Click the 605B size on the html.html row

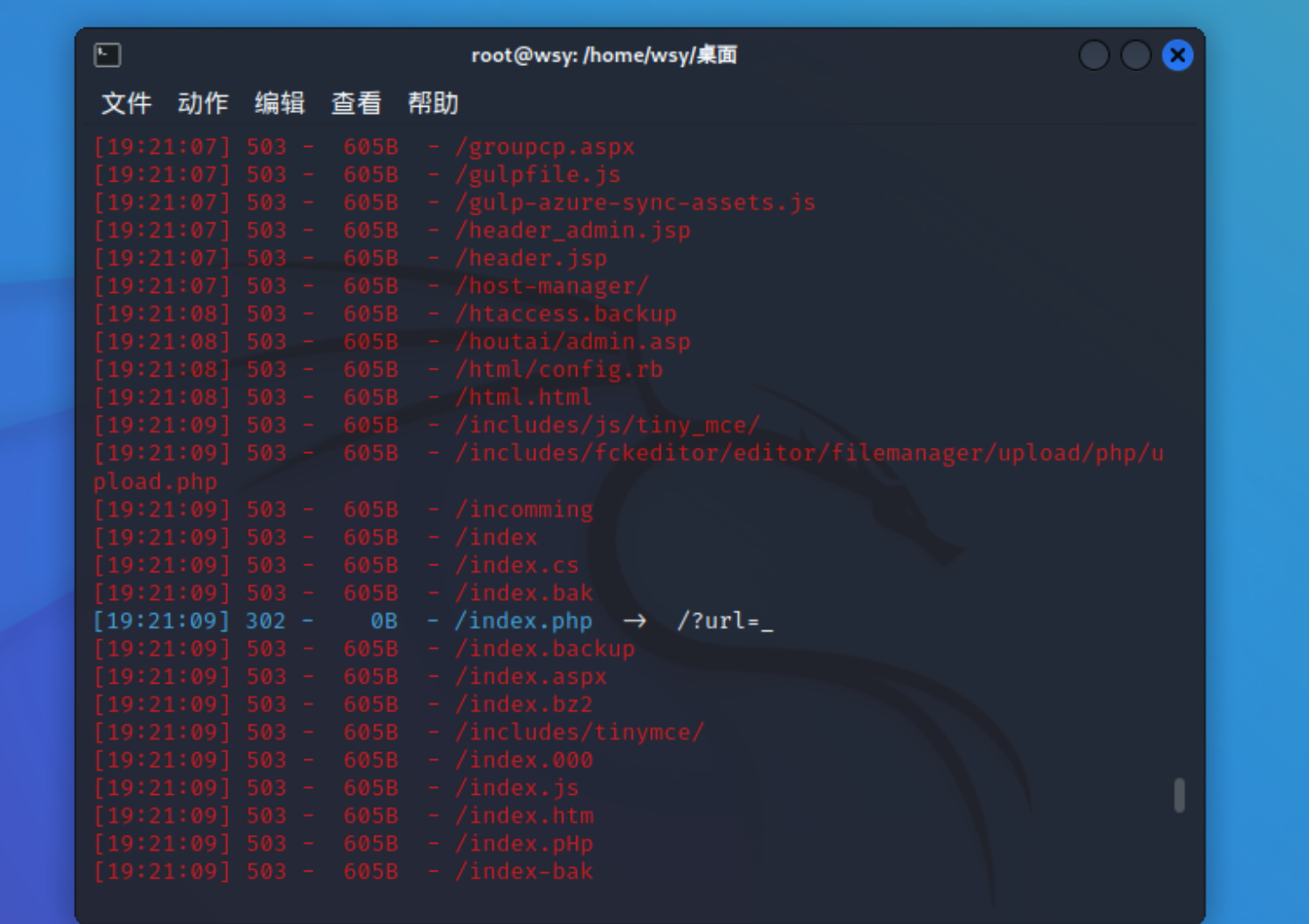pos(371,397)
